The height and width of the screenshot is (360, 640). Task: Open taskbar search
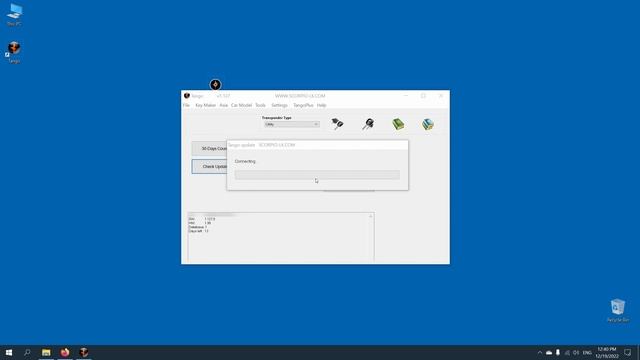point(27,352)
